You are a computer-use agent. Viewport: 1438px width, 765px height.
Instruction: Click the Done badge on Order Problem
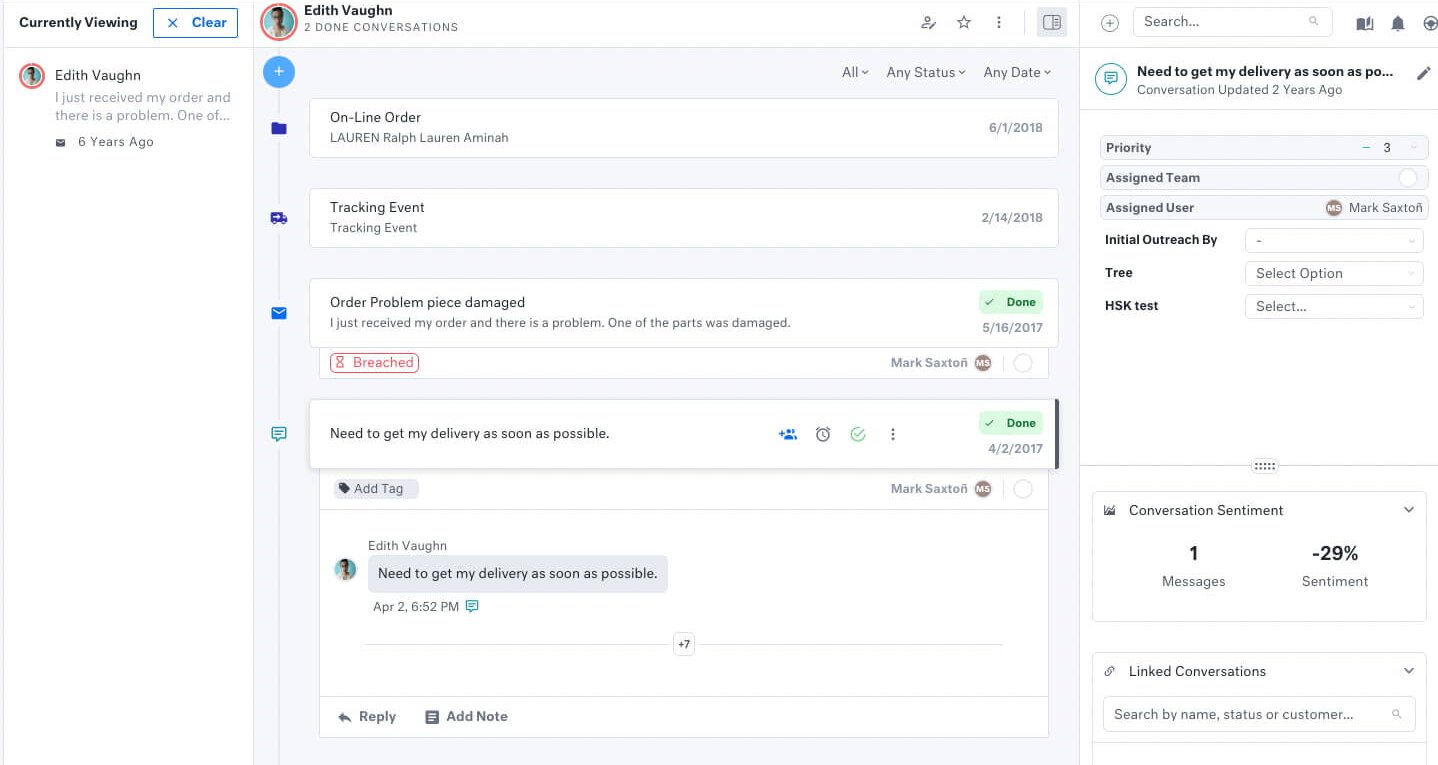pos(1011,302)
